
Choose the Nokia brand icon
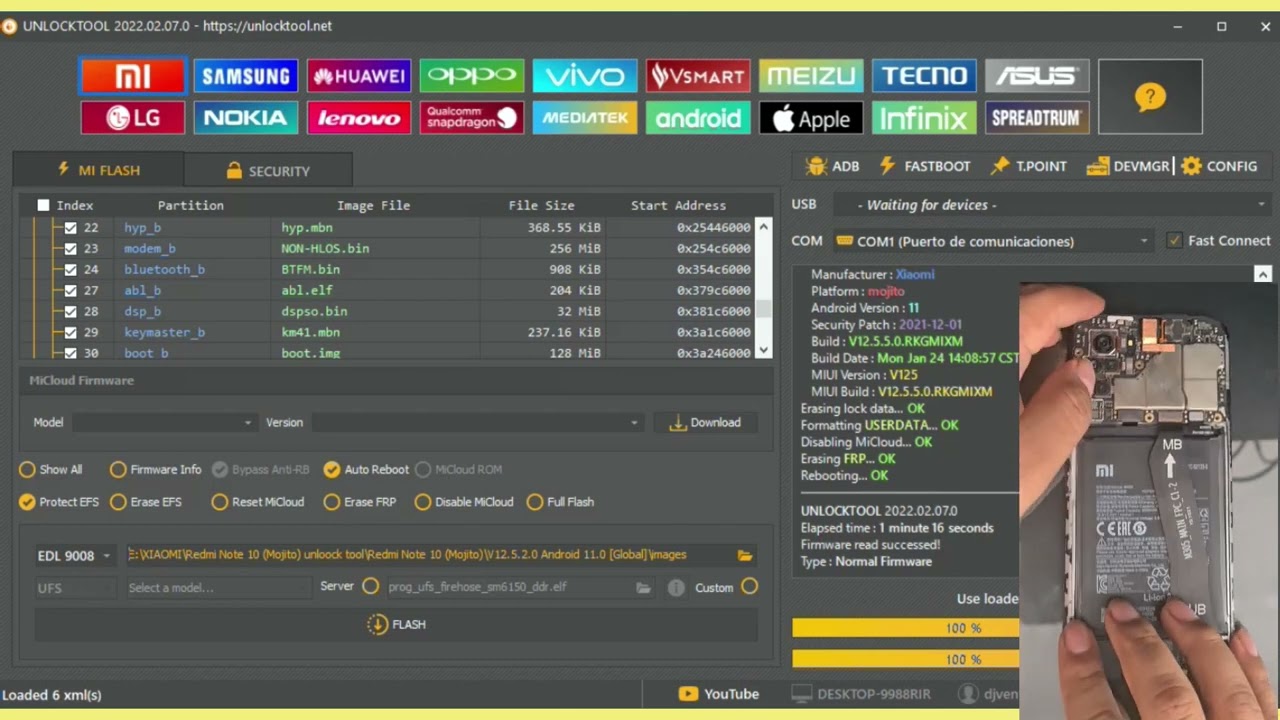point(246,118)
